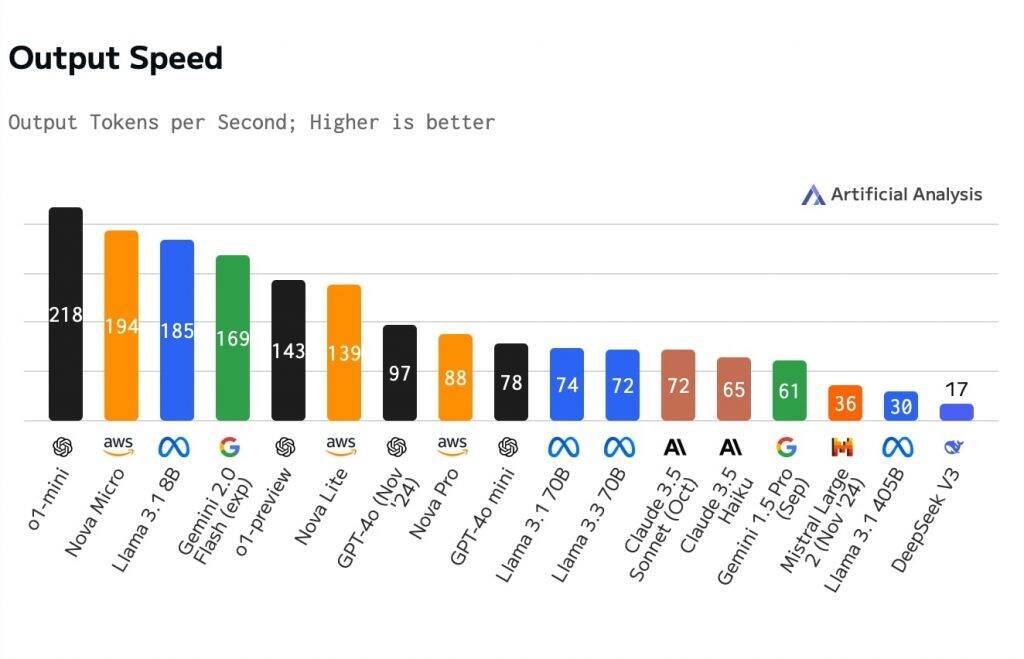Click the Output Speed chart title
The height and width of the screenshot is (659, 1024).
(x=115, y=58)
